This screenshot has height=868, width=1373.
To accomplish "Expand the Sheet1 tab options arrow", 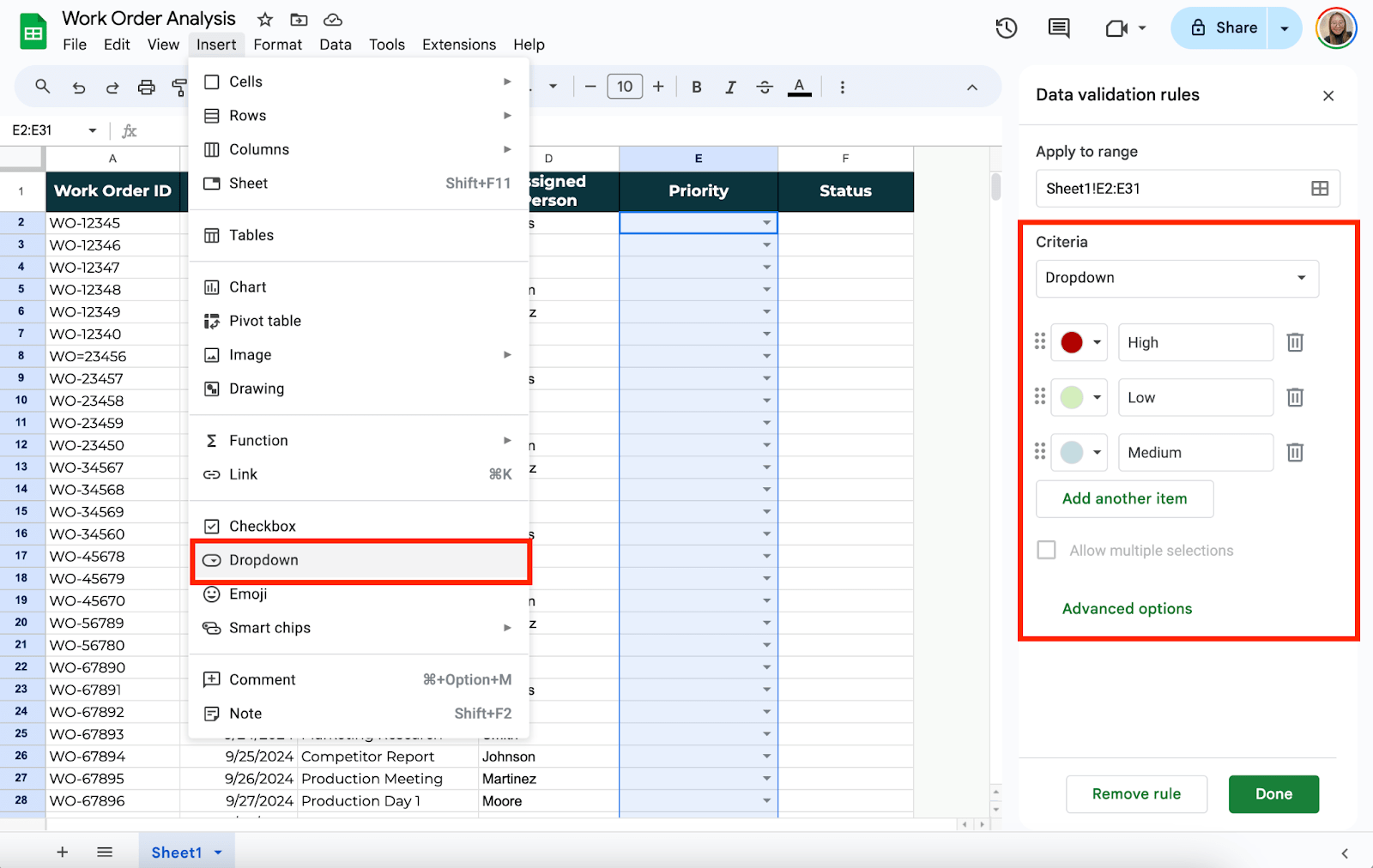I will (x=218, y=852).
